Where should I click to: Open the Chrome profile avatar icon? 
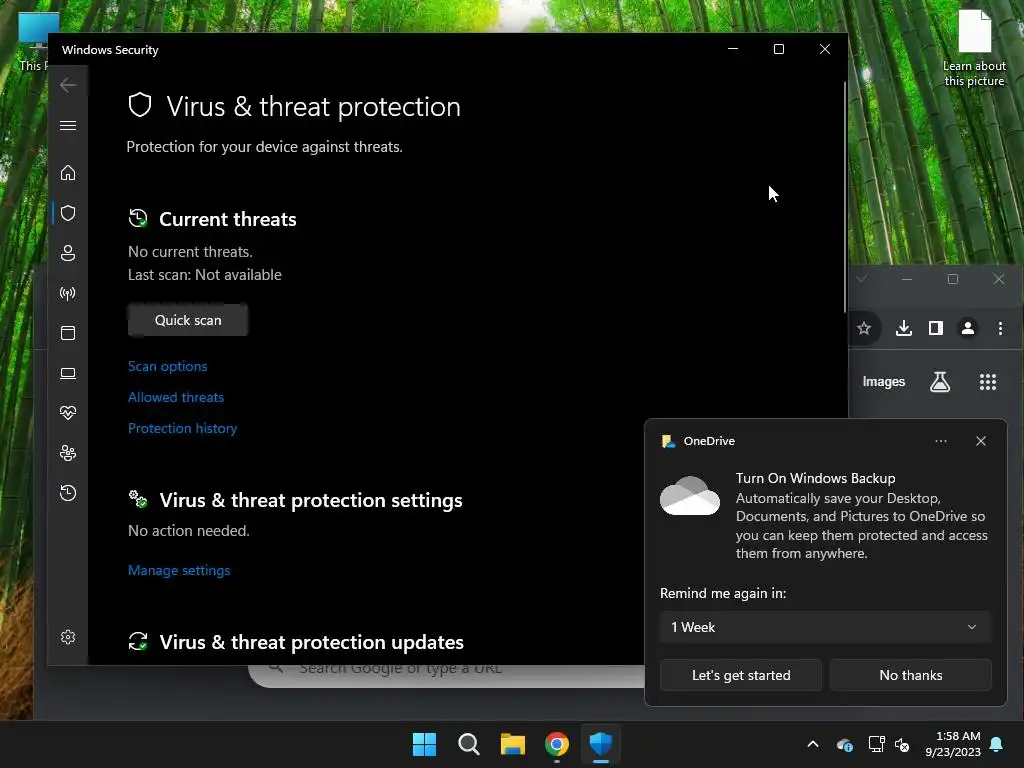[x=968, y=328]
